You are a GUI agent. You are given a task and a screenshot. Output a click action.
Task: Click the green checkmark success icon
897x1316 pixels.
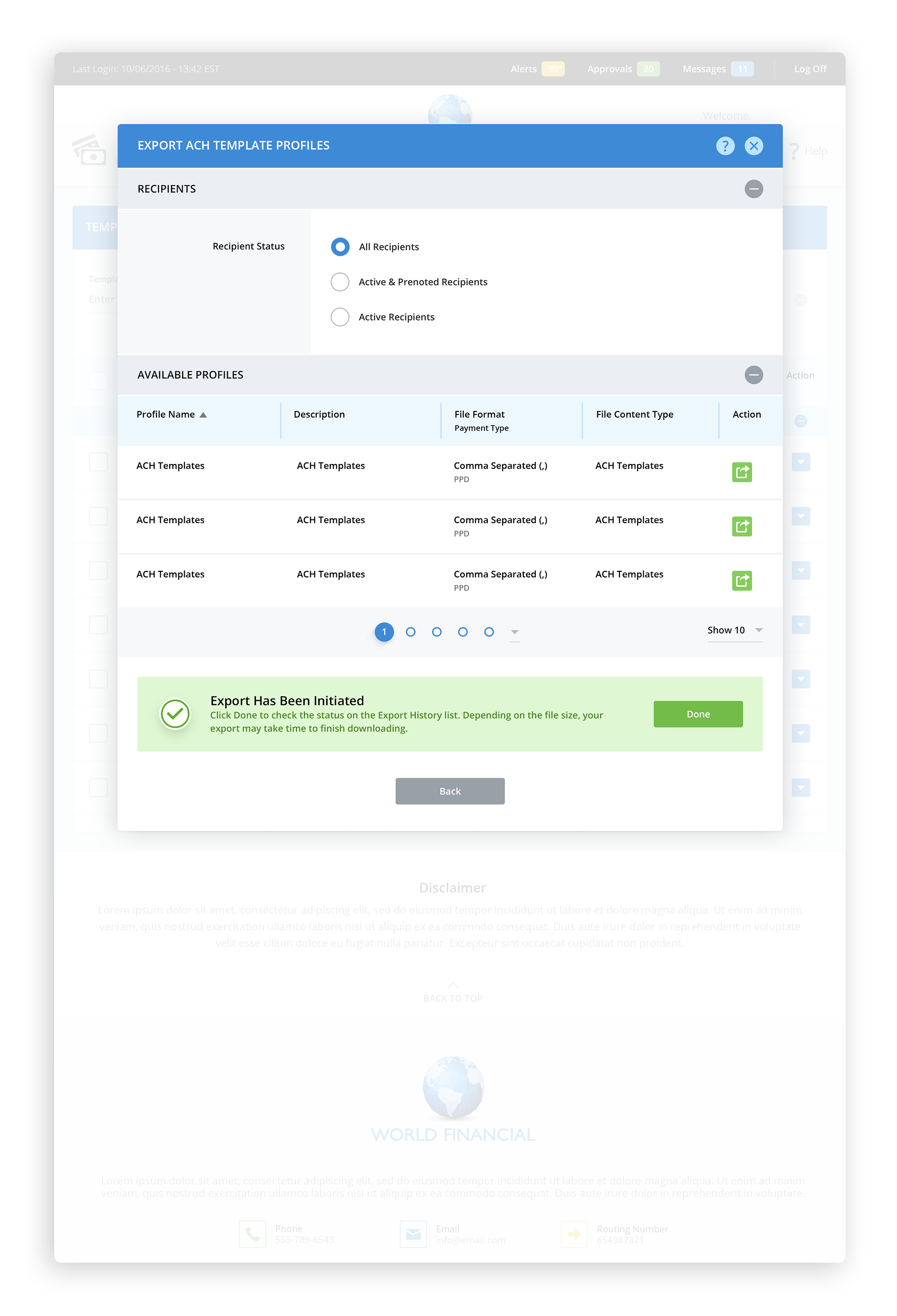click(175, 713)
